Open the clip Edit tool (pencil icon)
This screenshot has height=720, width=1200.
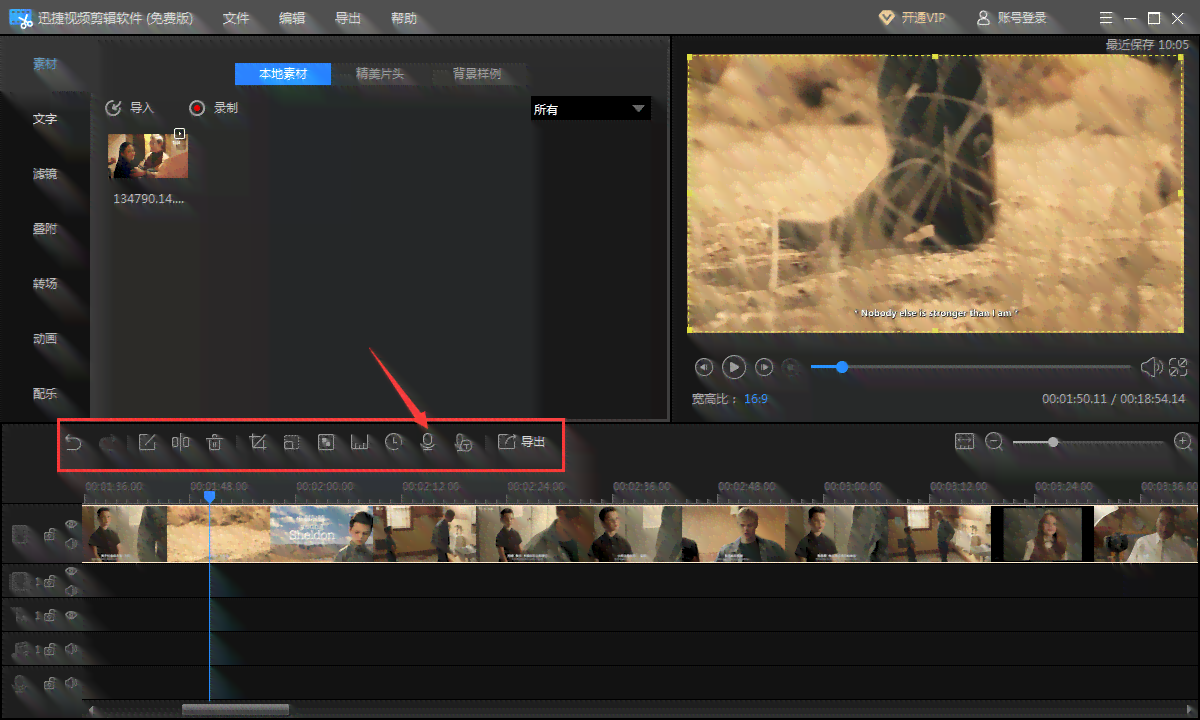tap(147, 442)
